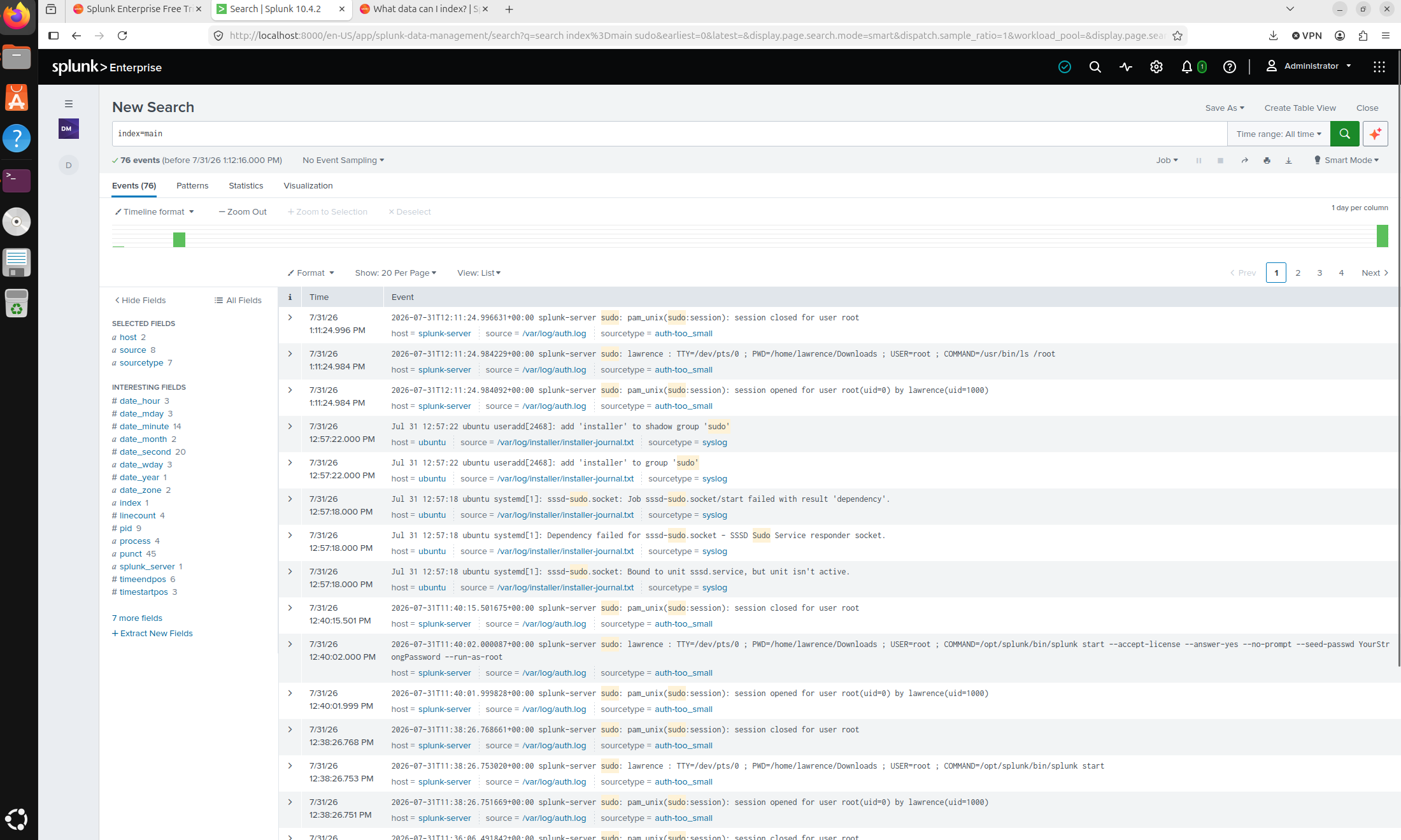Open the Job dropdown menu
This screenshot has width=1401, height=840.
[1167, 160]
